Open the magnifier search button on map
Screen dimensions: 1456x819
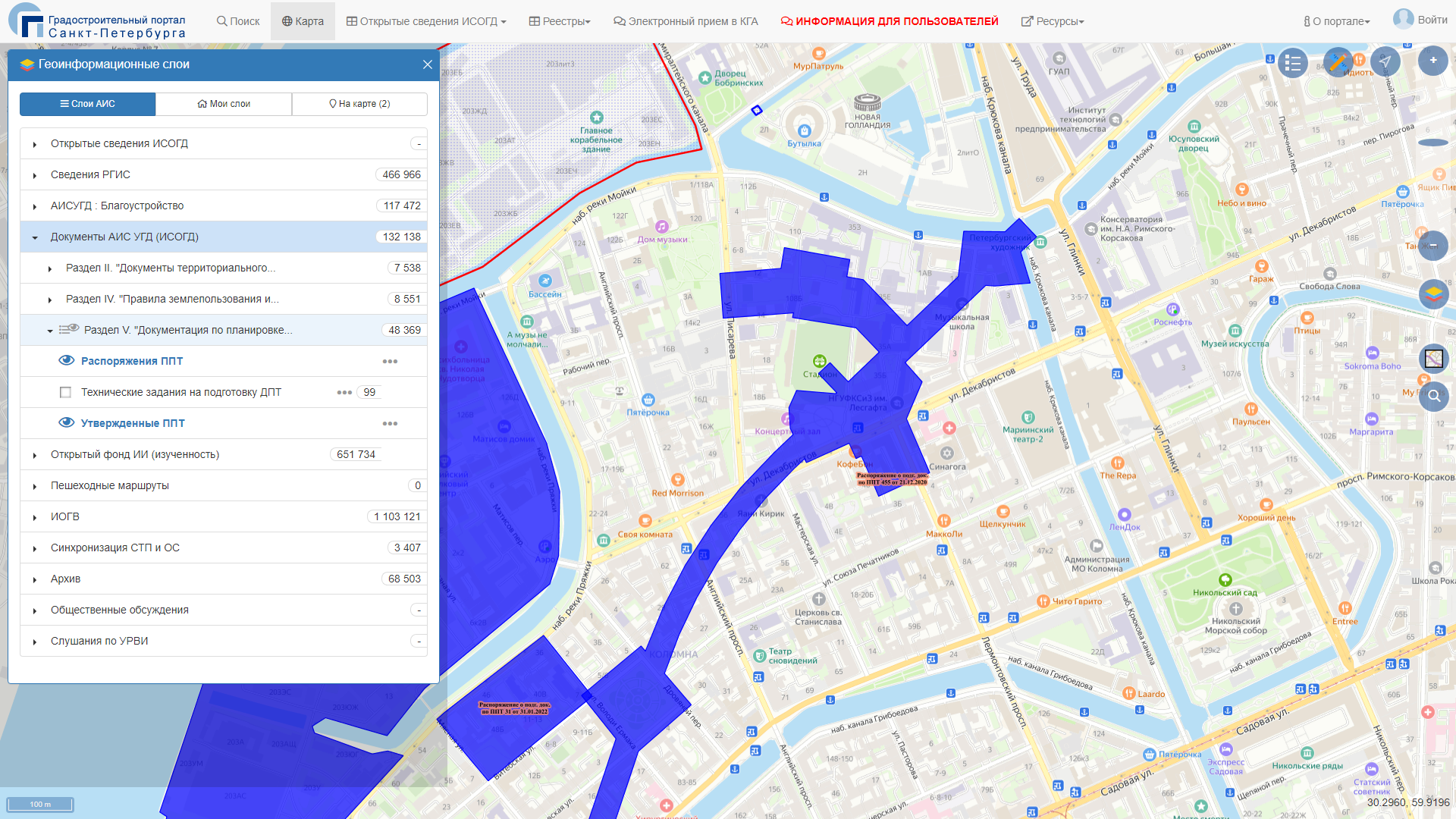[x=1433, y=396]
